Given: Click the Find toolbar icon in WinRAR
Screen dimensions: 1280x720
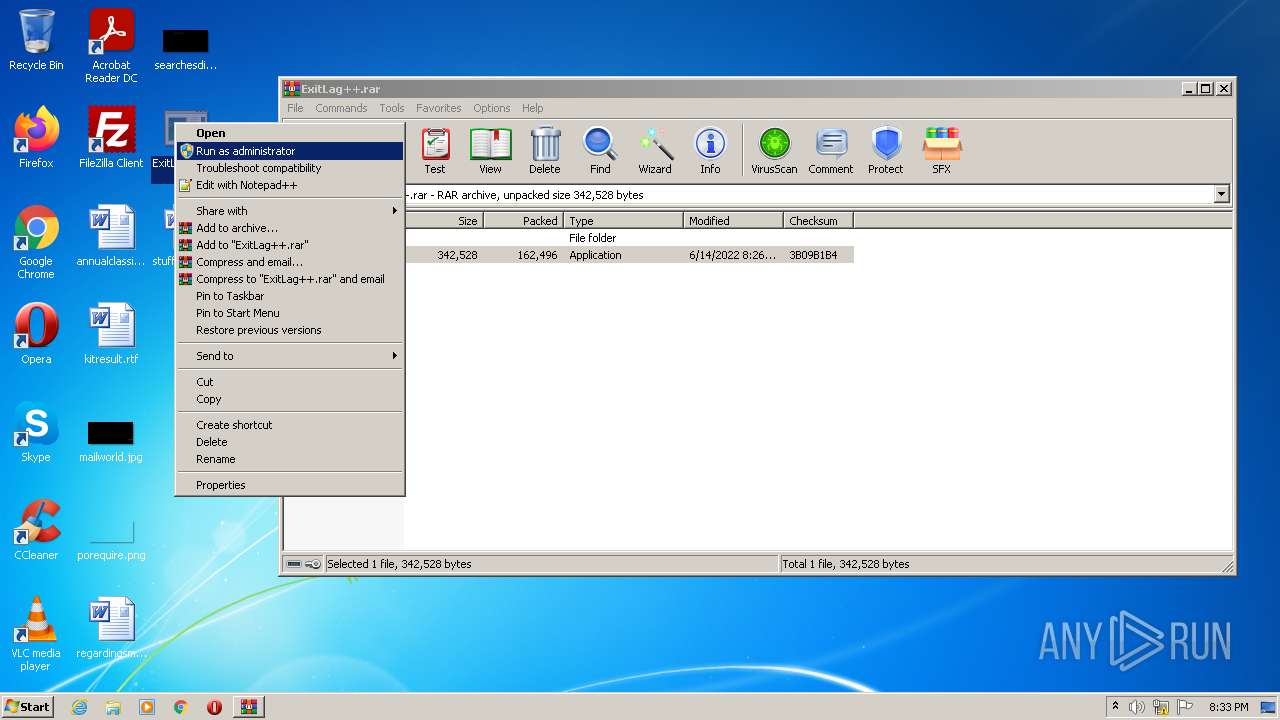Looking at the screenshot, I should [x=600, y=151].
